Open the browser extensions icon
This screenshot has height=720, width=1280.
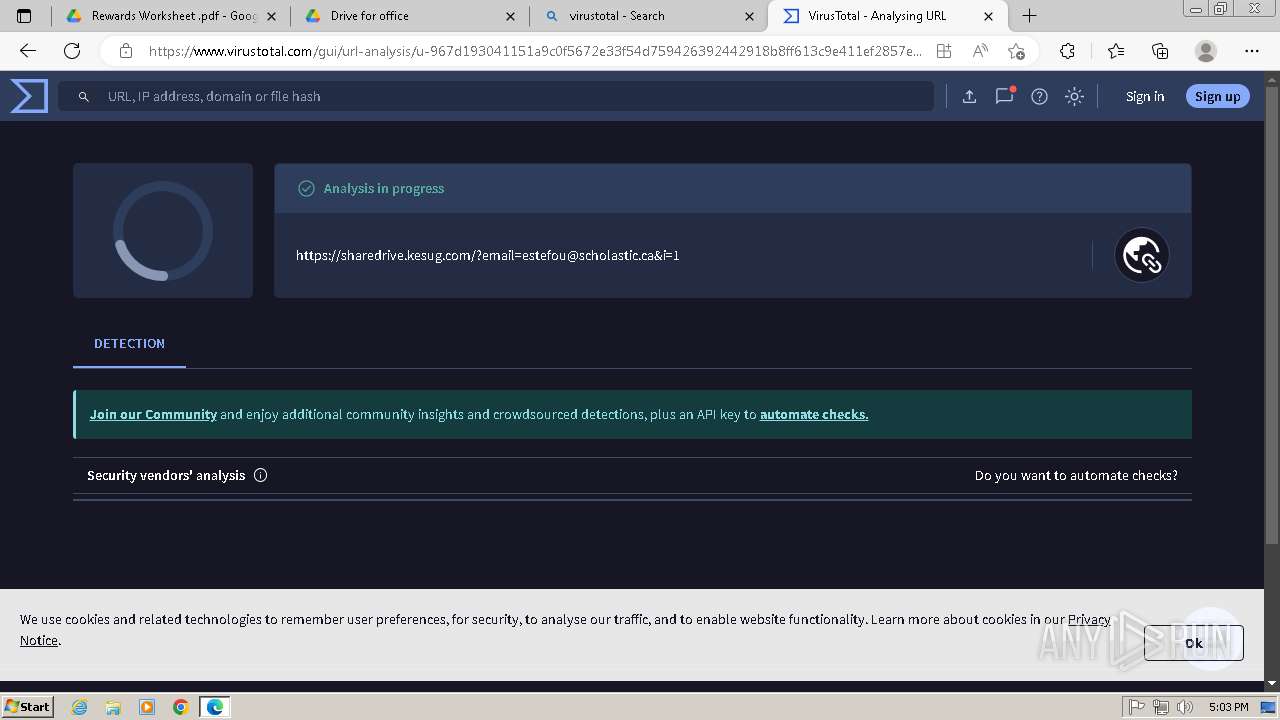1068,51
